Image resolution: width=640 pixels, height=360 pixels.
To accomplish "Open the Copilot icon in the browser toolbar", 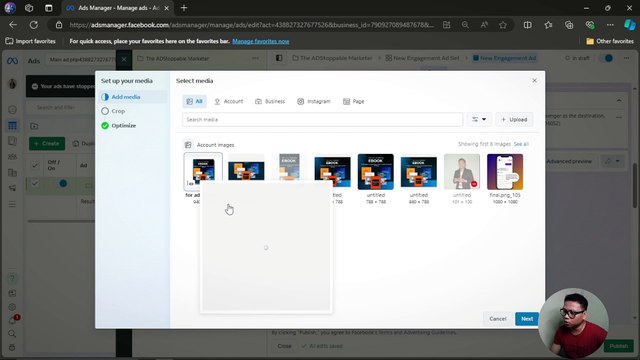I will tap(629, 25).
